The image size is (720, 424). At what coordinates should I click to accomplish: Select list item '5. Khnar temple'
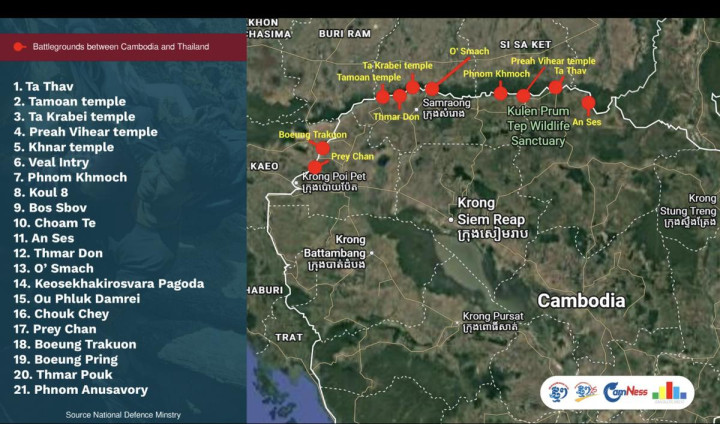point(64,147)
